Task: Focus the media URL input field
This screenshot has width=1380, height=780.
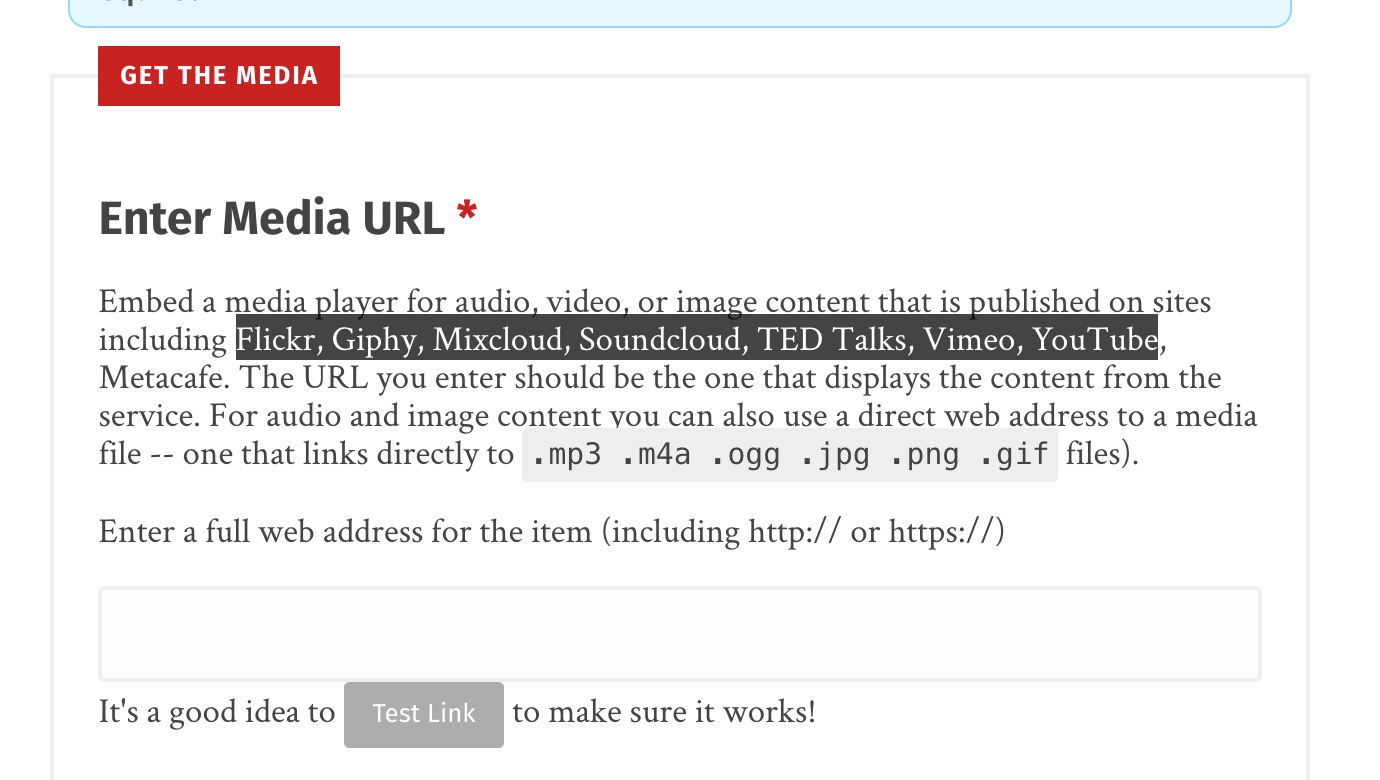Action: [680, 634]
